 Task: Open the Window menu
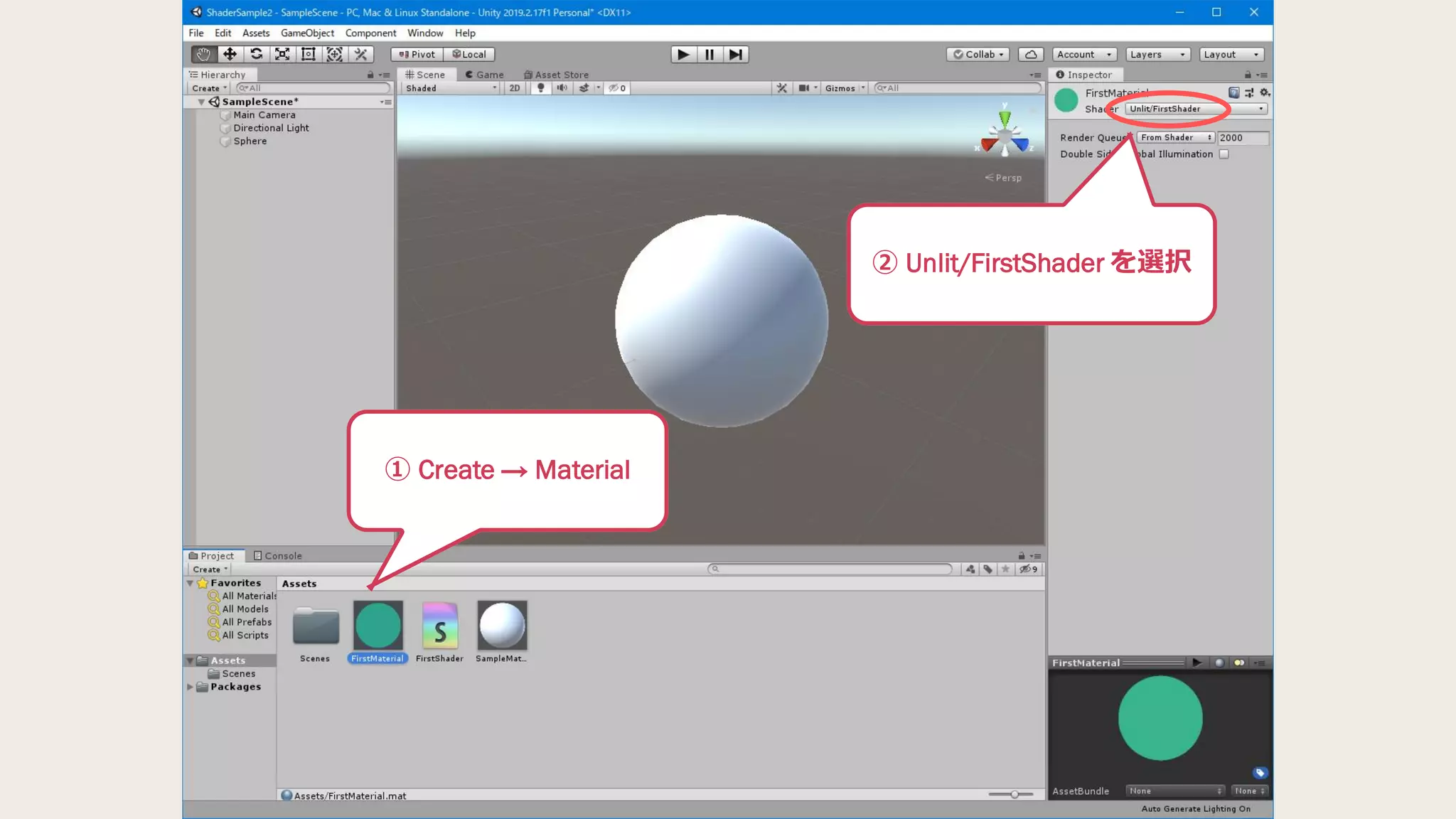pyautogui.click(x=425, y=33)
